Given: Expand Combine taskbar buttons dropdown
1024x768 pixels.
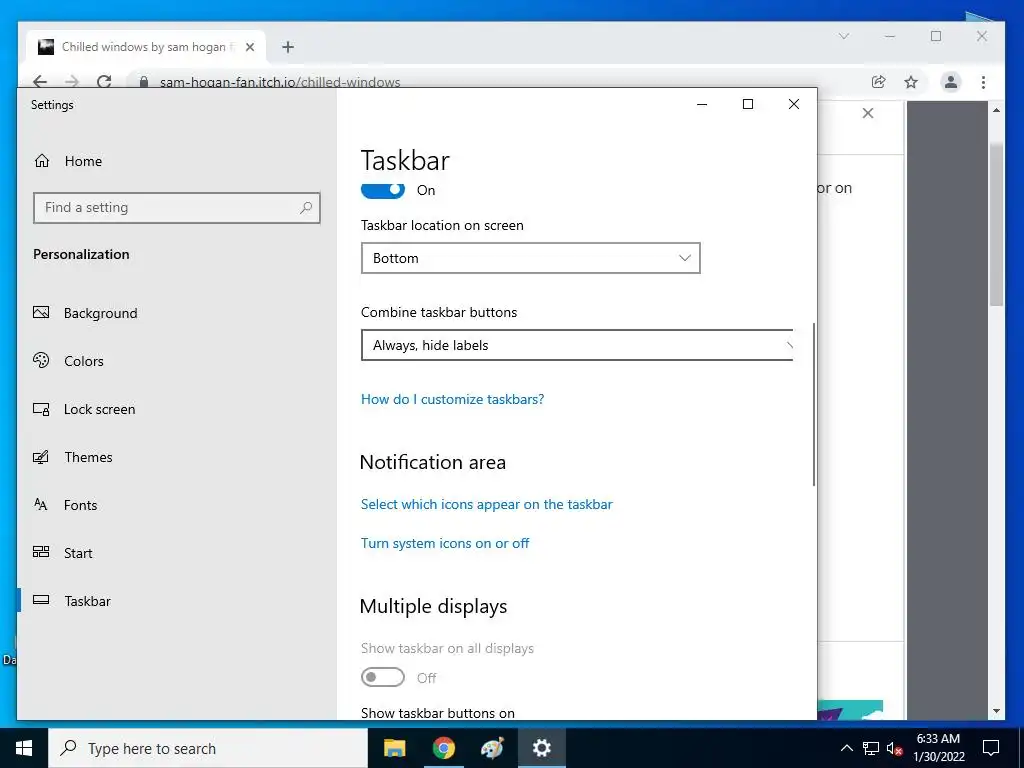Looking at the screenshot, I should pos(577,345).
